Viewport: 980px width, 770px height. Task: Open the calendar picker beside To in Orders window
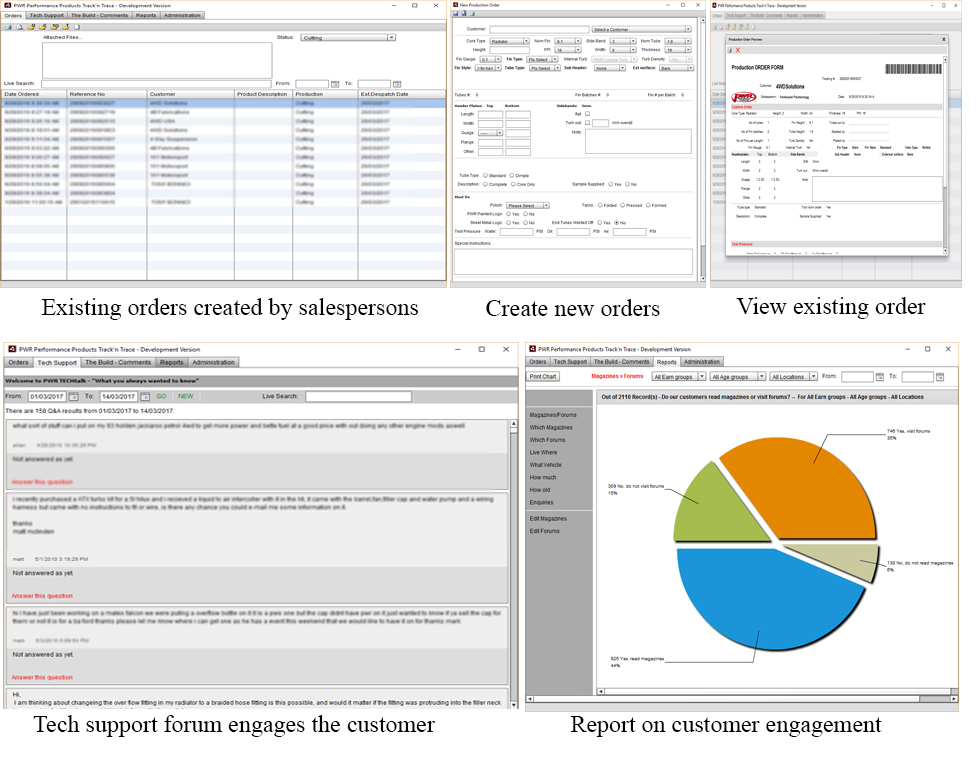click(x=397, y=84)
